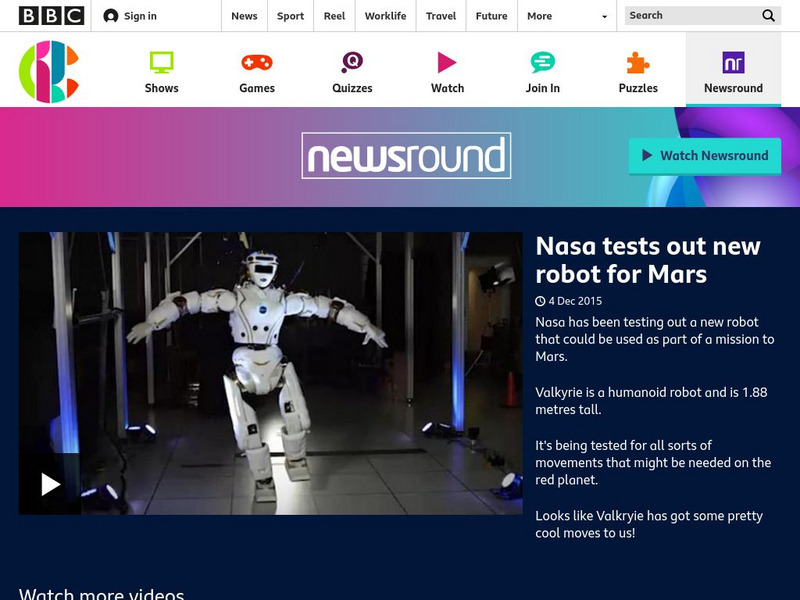The height and width of the screenshot is (600, 800).
Task: Click the search magnifying glass icon
Action: click(768, 16)
